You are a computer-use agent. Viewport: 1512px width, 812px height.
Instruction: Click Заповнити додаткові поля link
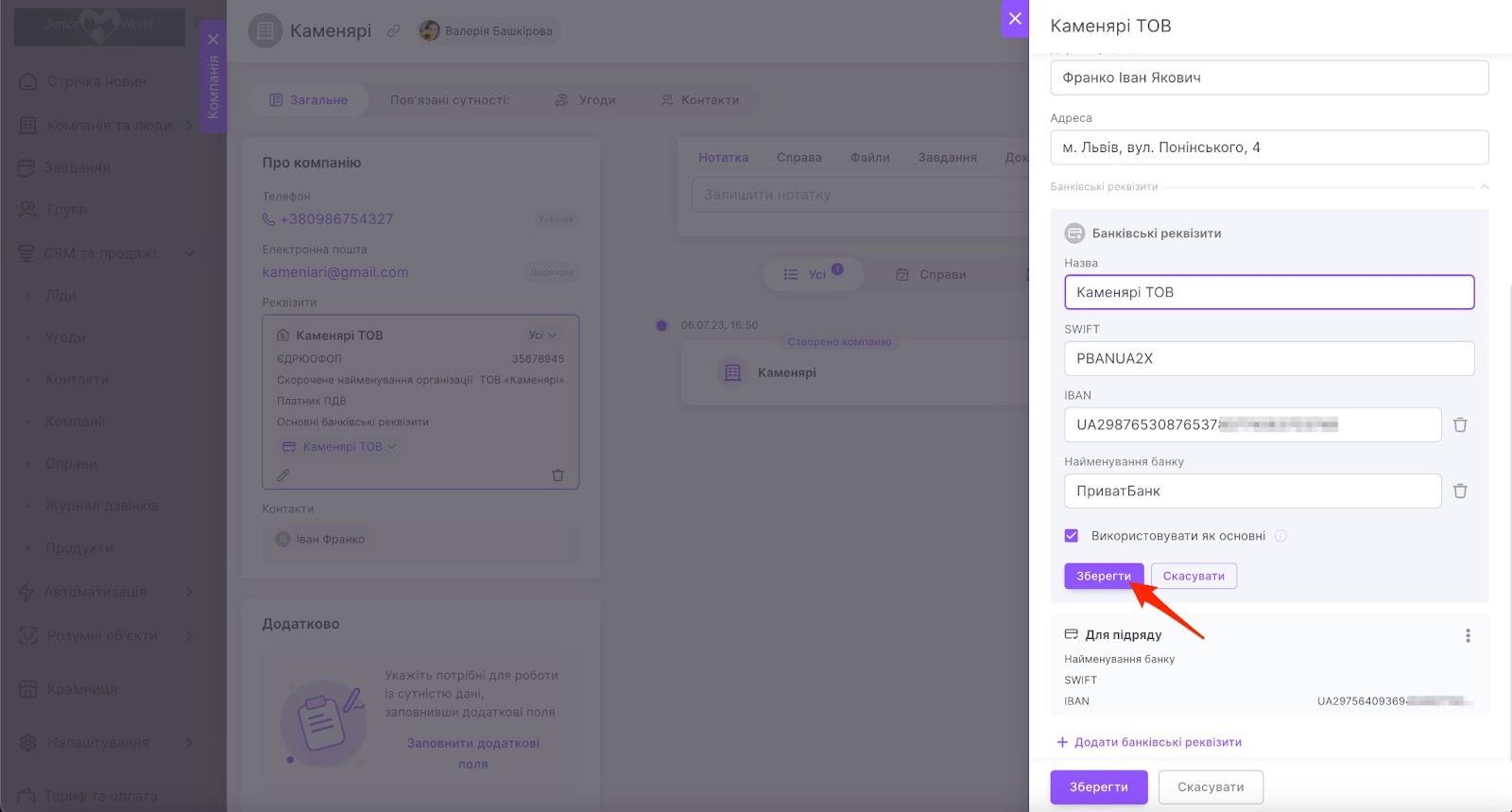(x=472, y=753)
